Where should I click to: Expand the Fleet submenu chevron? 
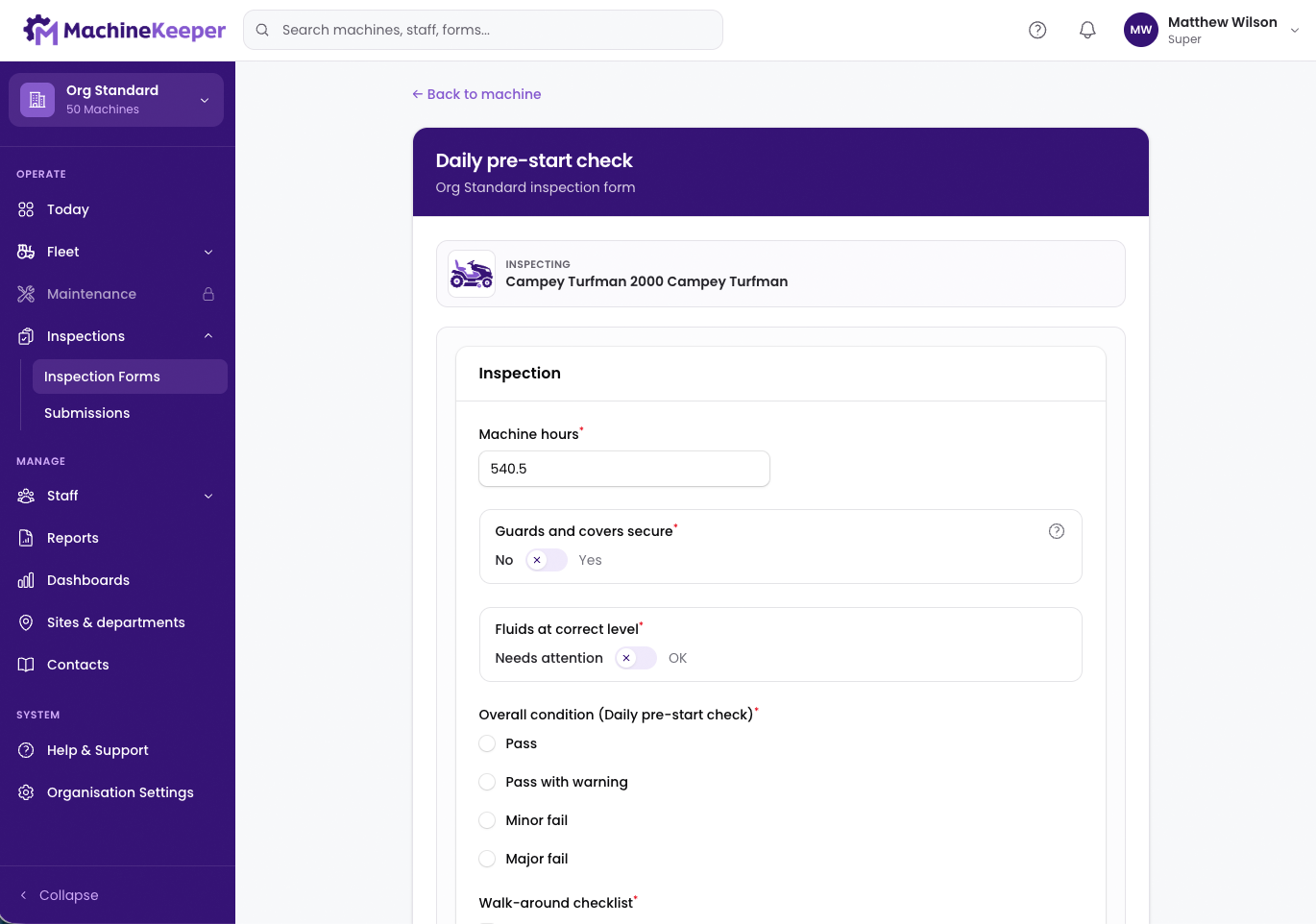(x=208, y=252)
